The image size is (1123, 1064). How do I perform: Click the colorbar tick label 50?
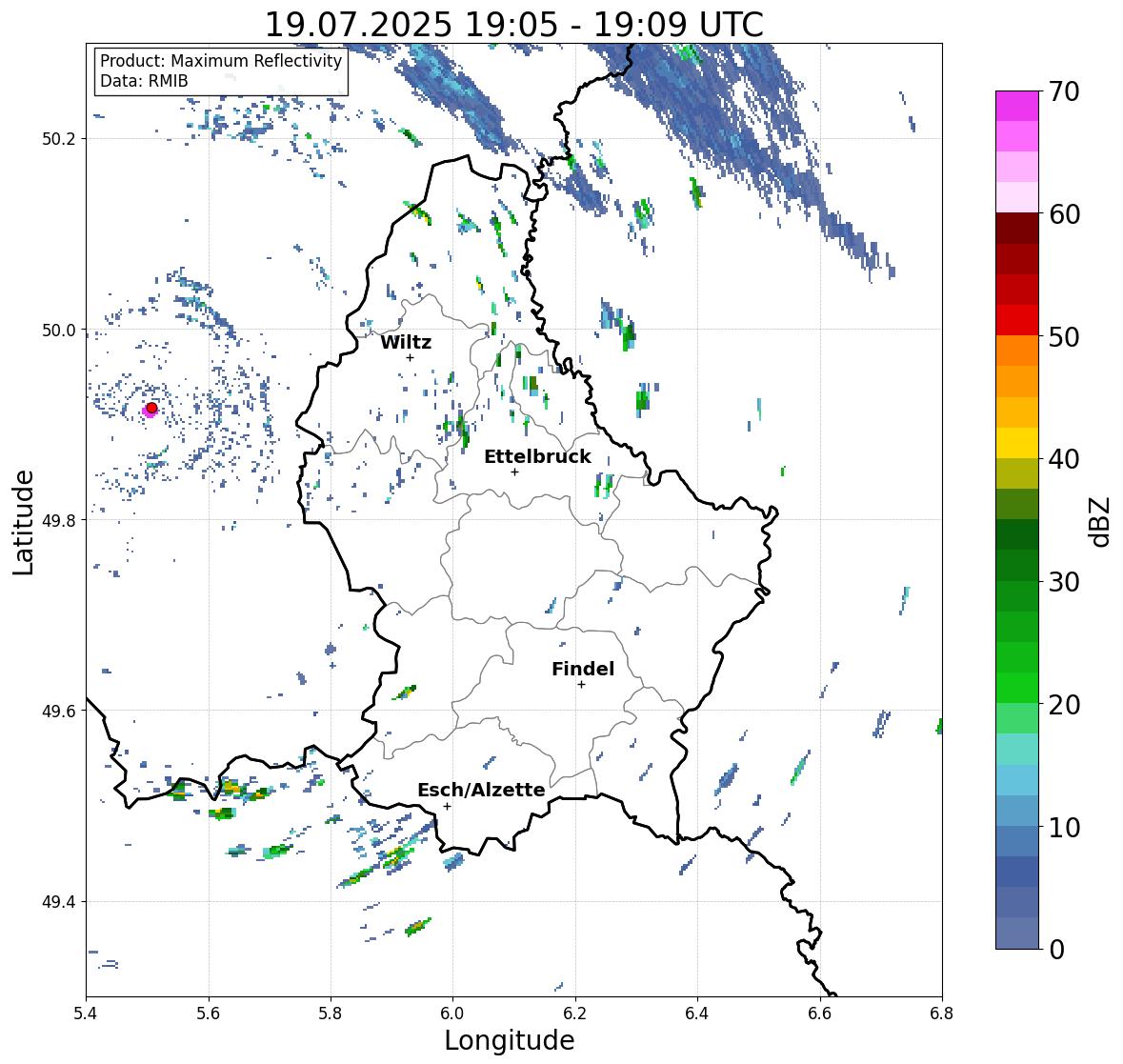(1064, 336)
